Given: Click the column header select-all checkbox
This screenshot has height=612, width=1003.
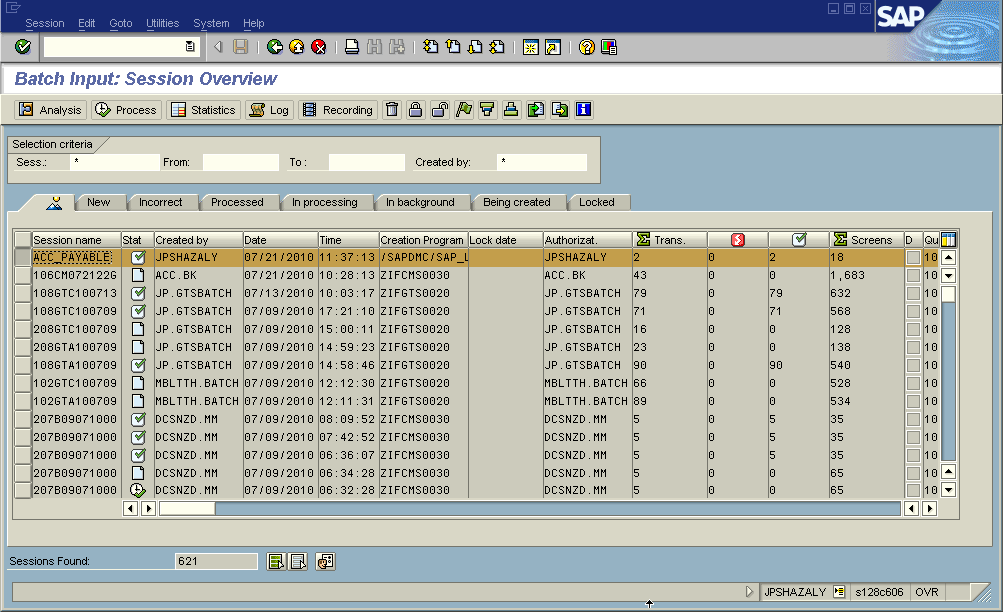Looking at the screenshot, I should [22, 239].
